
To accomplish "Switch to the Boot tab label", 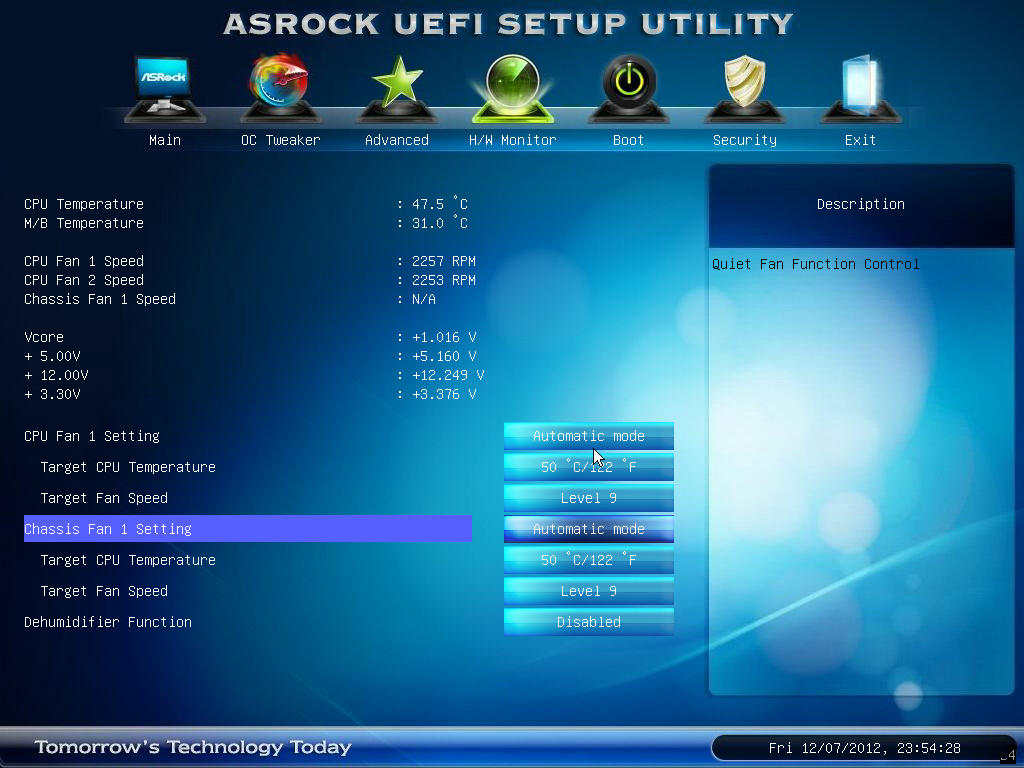I will 628,140.
